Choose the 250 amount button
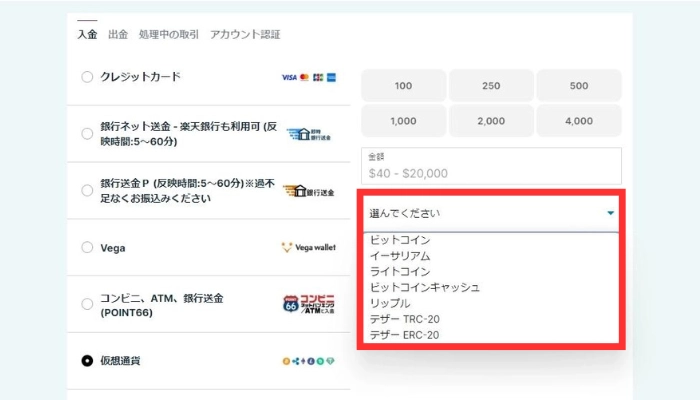The height and width of the screenshot is (400, 700). click(491, 86)
